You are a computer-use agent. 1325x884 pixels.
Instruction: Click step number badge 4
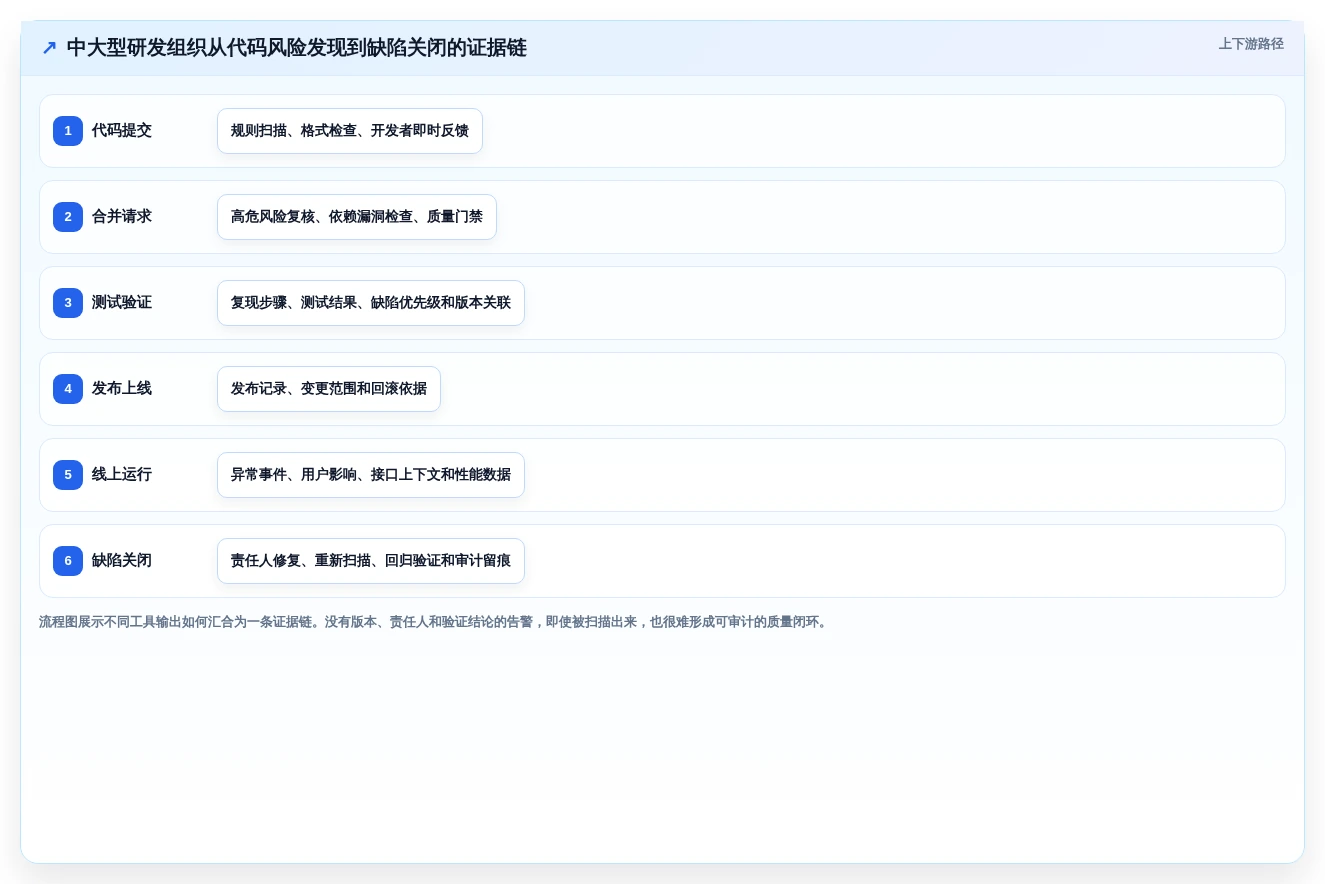pyautogui.click(x=68, y=389)
